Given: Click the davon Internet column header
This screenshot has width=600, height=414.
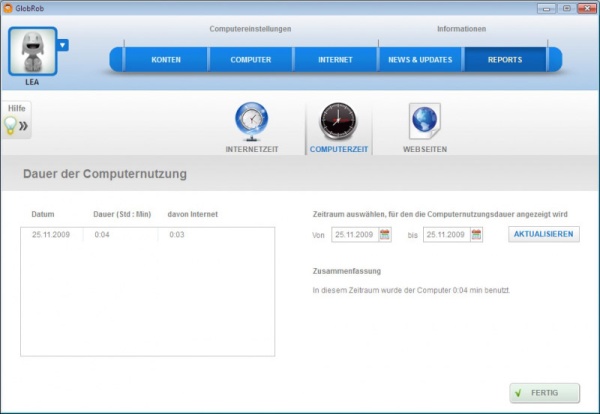Looking at the screenshot, I should coord(192,214).
